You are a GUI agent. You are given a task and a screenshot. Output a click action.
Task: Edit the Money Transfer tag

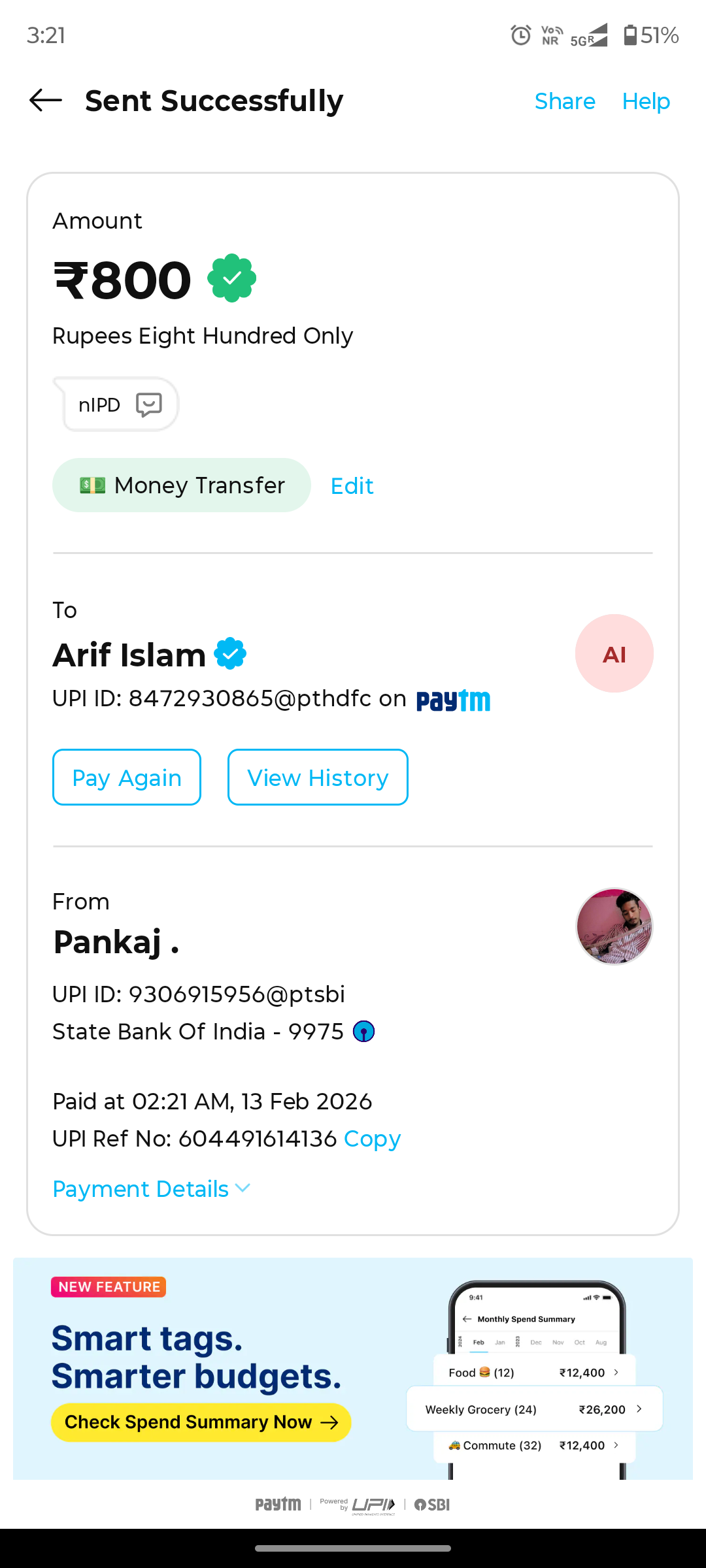coord(352,486)
